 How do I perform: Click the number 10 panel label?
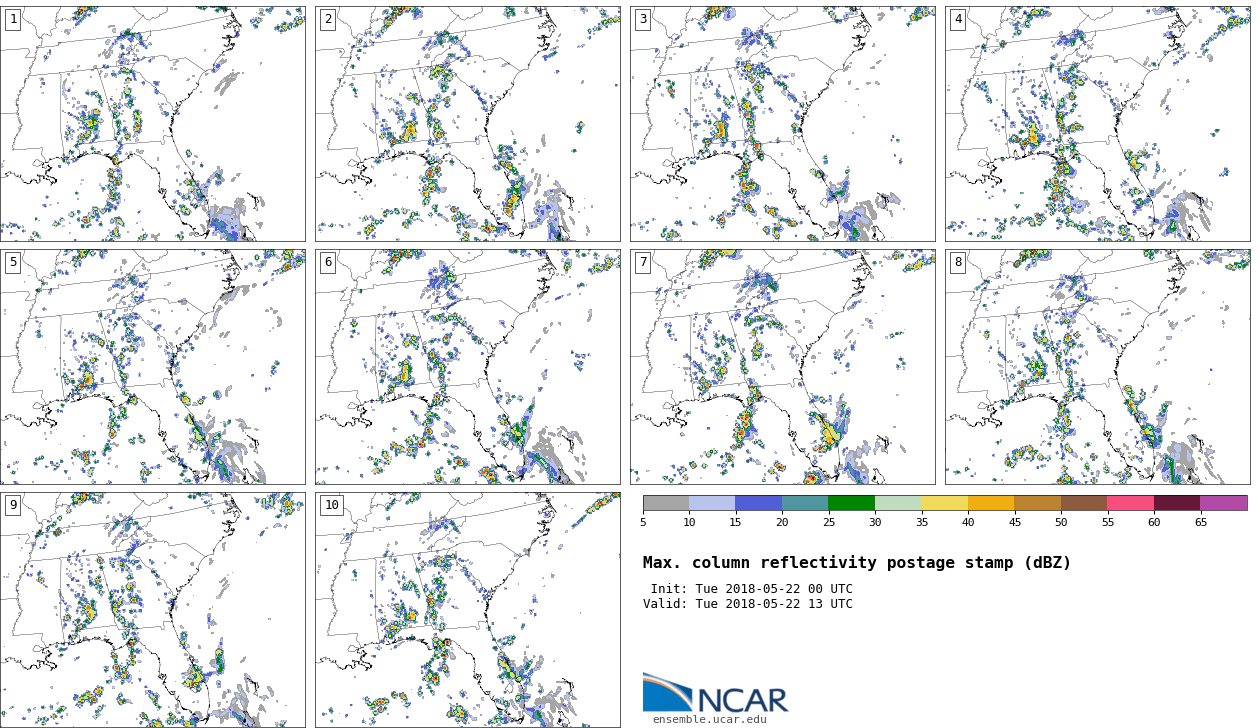tap(331, 505)
